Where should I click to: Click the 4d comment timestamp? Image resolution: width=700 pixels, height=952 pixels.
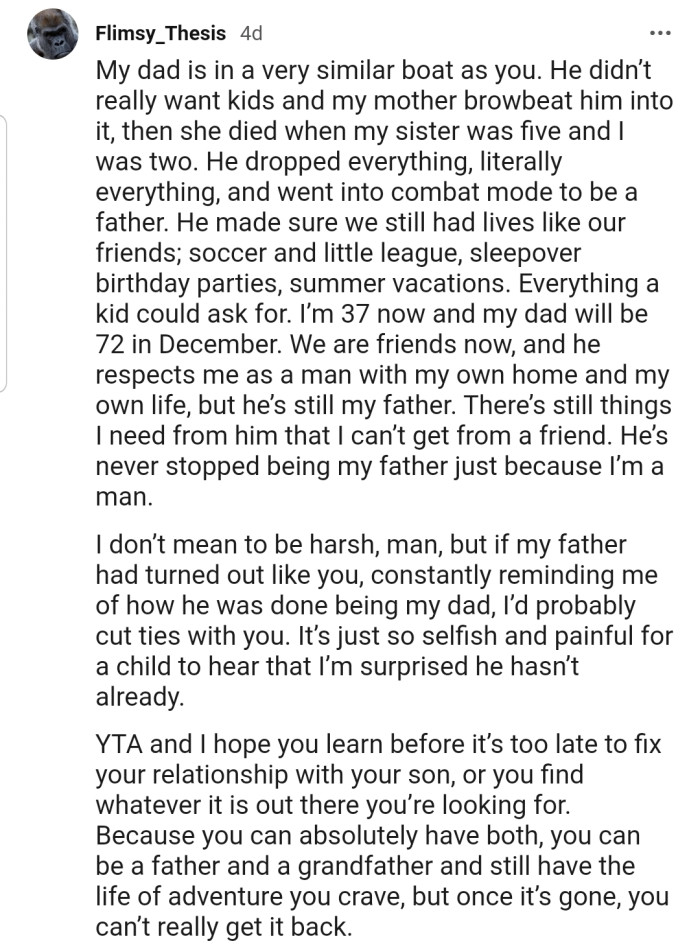[251, 33]
